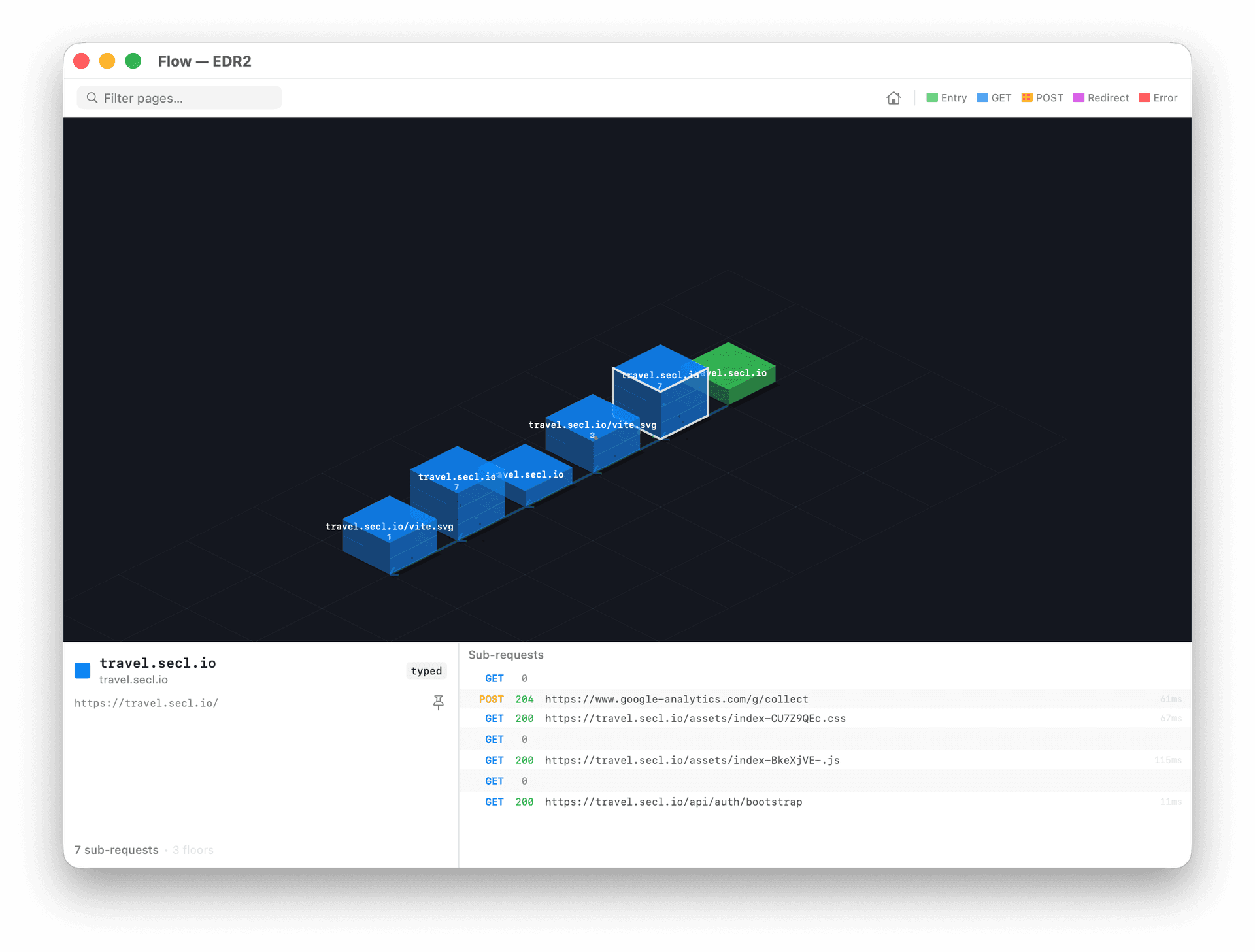1255x952 pixels.
Task: Toggle the Error legend filter
Action: coord(1158,98)
